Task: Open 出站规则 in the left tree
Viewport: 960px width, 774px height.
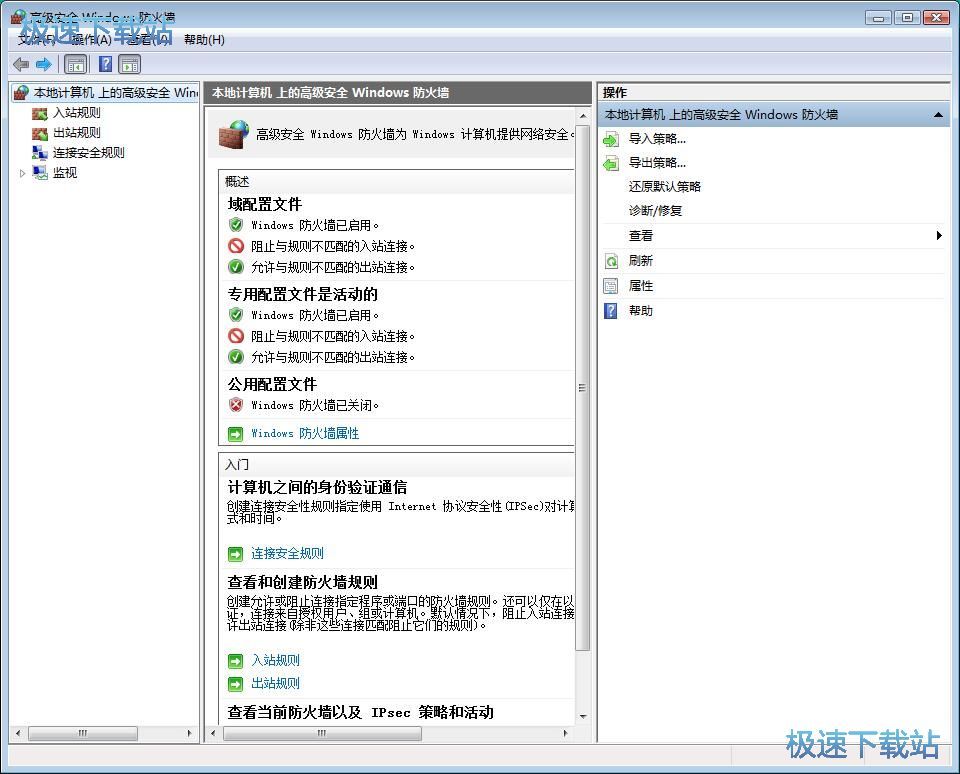Action: click(x=77, y=133)
